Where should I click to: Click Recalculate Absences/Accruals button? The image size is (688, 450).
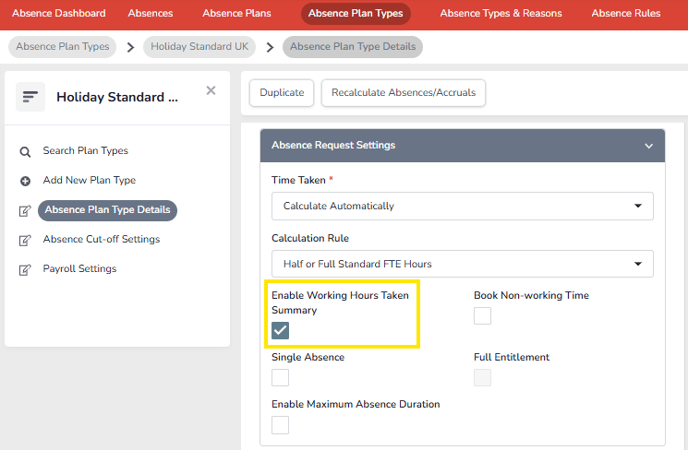click(x=403, y=93)
